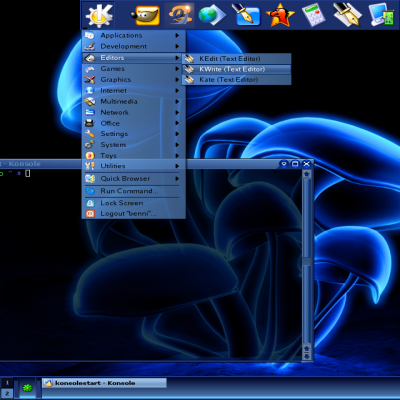Expand the Office submenu arrow
The width and height of the screenshot is (400, 400).
(x=177, y=123)
